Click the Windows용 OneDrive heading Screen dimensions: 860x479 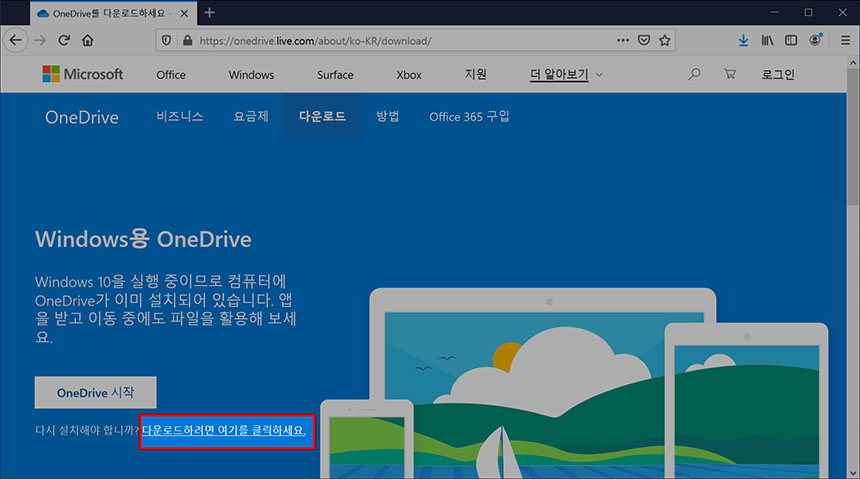143,239
